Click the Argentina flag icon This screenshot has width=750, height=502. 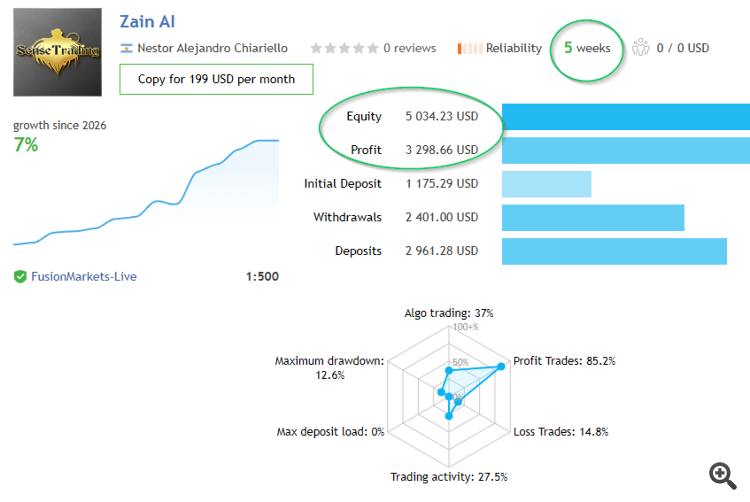(x=126, y=48)
